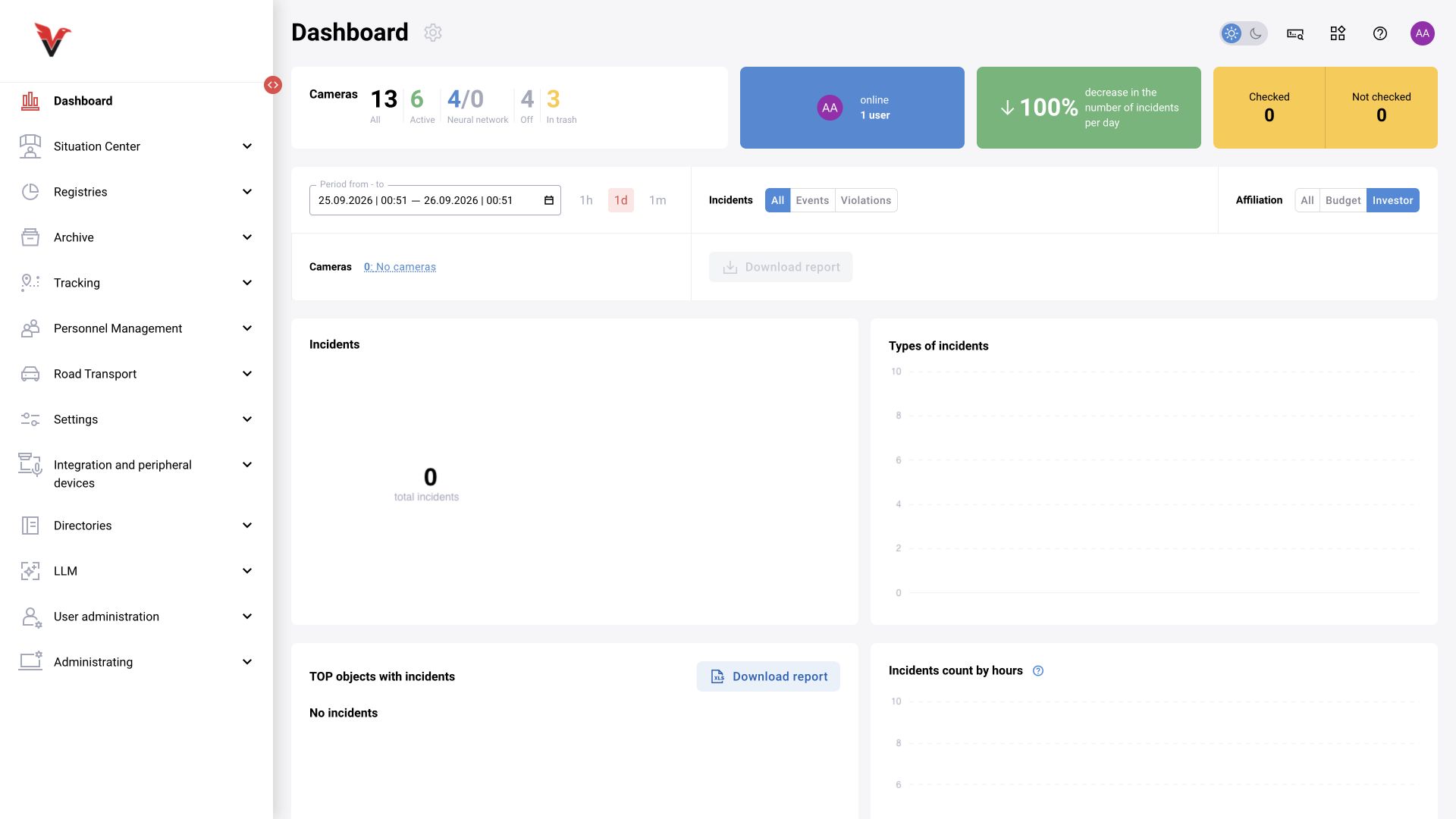Expand Settings menu chevron
1456x819 pixels.
coord(247,419)
